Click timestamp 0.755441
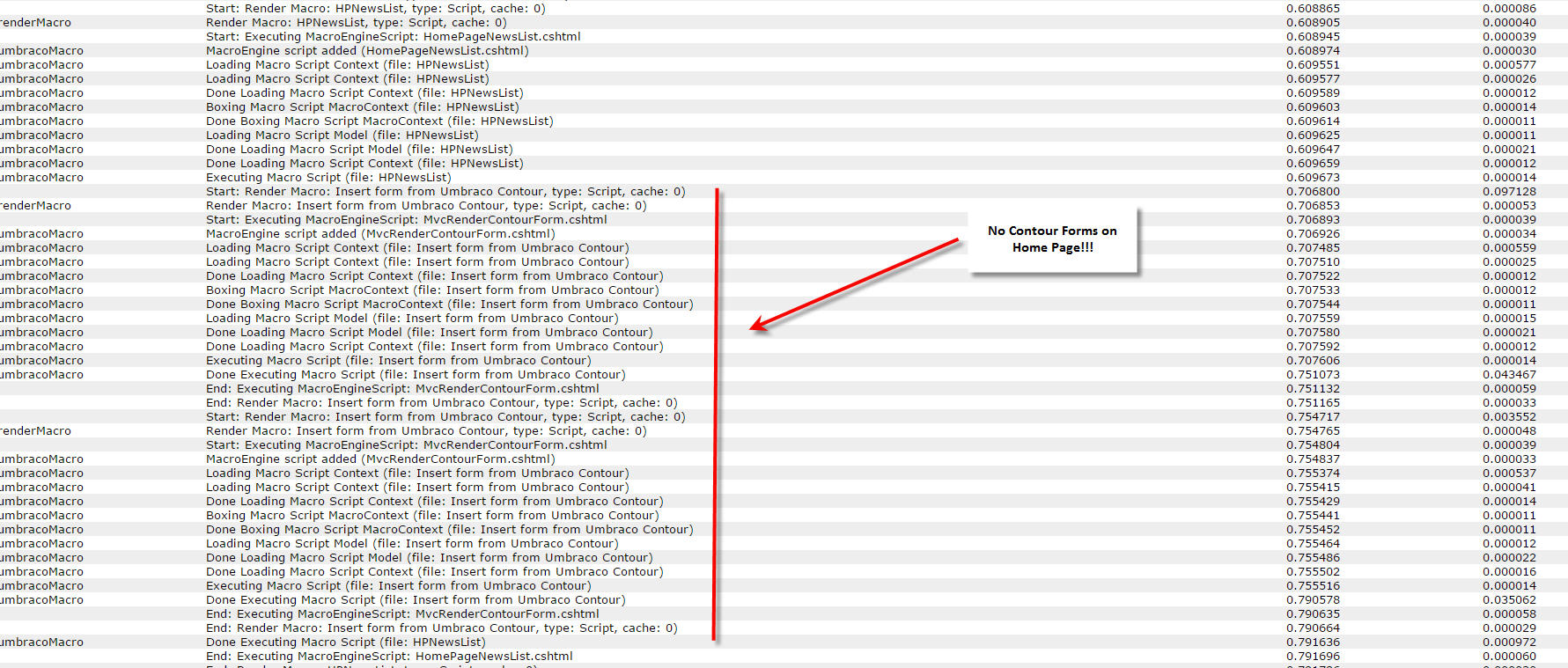 1313,516
